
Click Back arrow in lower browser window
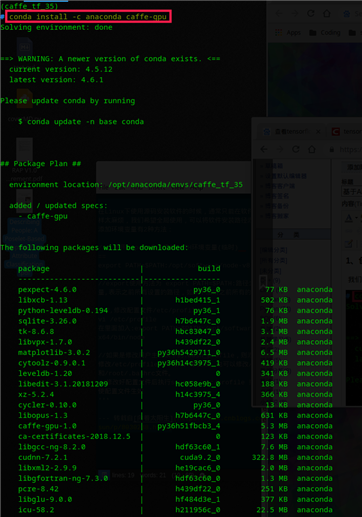coord(264,149)
